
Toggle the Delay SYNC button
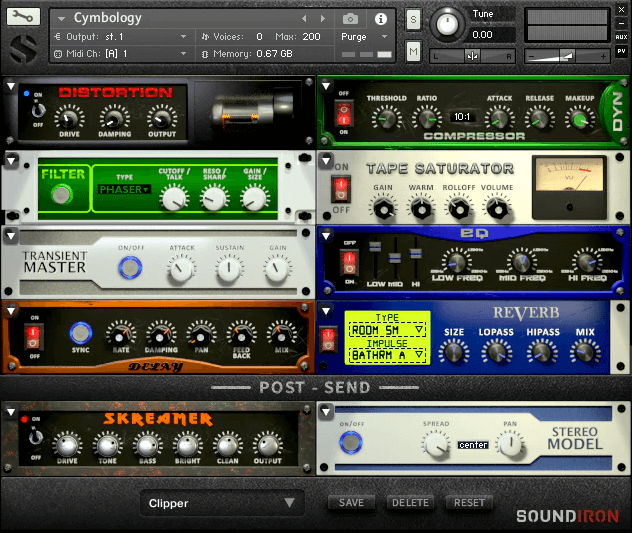[81, 333]
